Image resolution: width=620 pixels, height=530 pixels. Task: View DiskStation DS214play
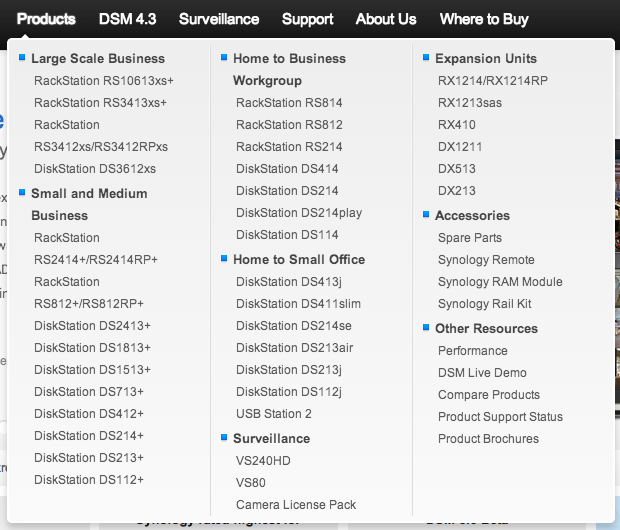click(x=299, y=213)
